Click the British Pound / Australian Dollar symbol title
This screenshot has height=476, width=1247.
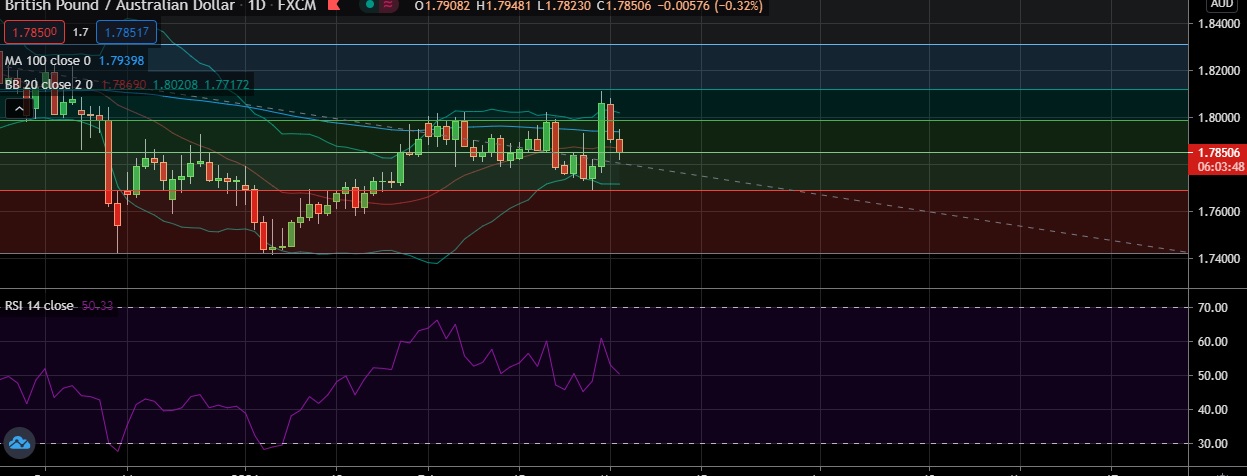(119, 5)
